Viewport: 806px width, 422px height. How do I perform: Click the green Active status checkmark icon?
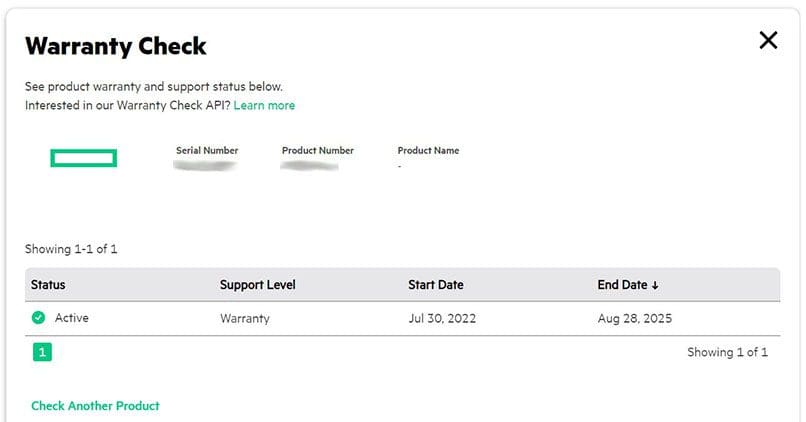tap(38, 318)
